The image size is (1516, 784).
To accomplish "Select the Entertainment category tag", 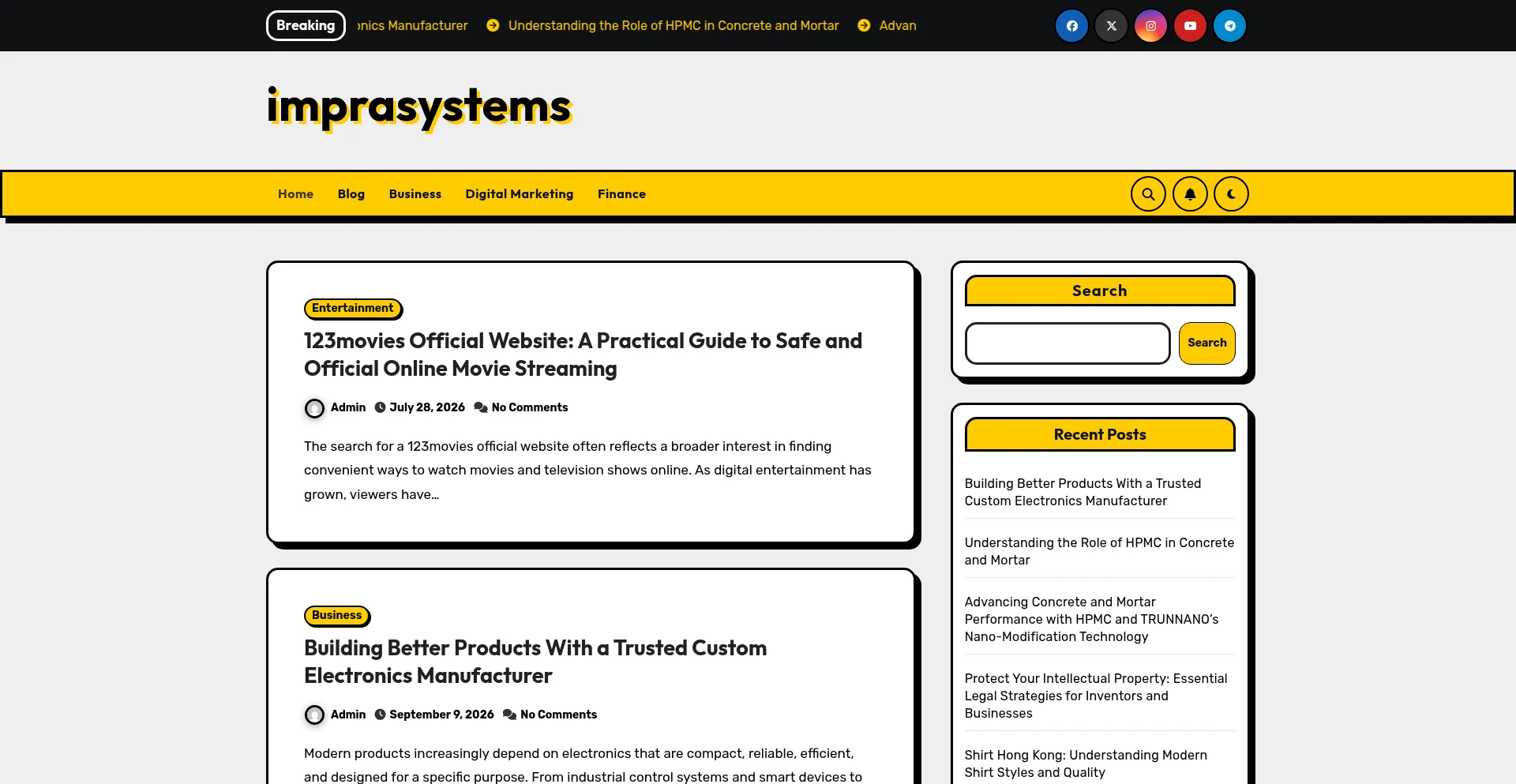I will [352, 308].
